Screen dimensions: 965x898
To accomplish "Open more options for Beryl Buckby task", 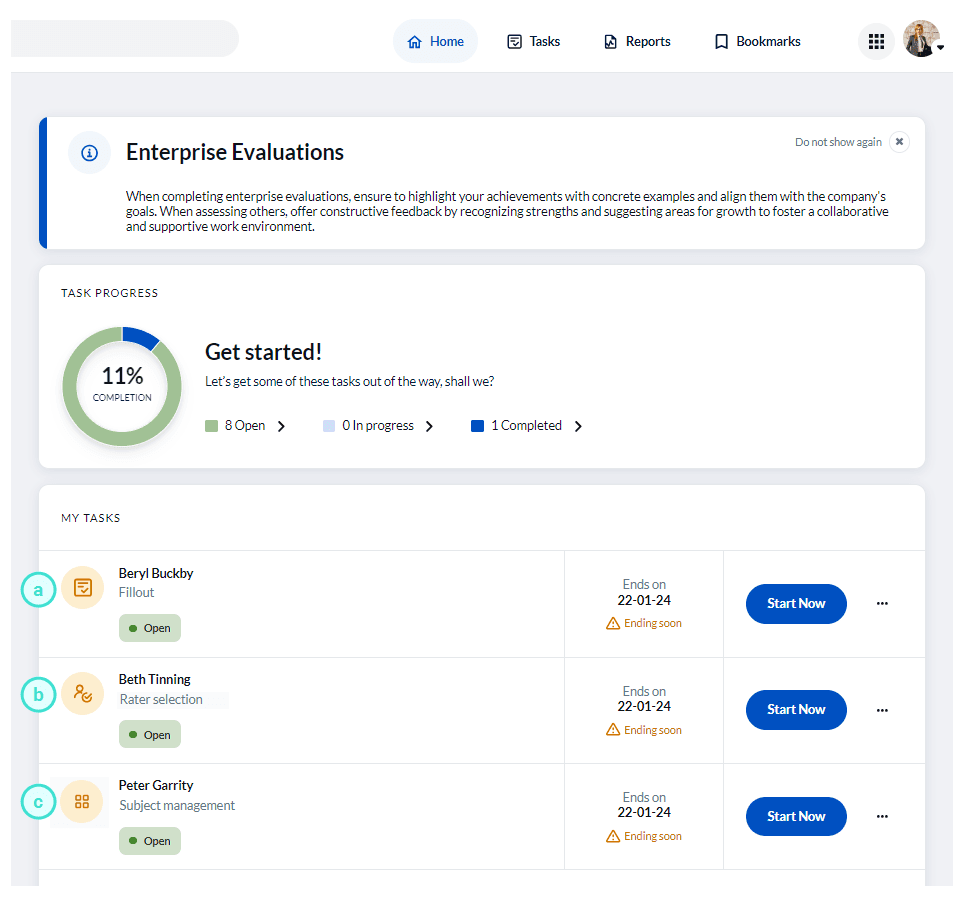I will click(x=882, y=604).
